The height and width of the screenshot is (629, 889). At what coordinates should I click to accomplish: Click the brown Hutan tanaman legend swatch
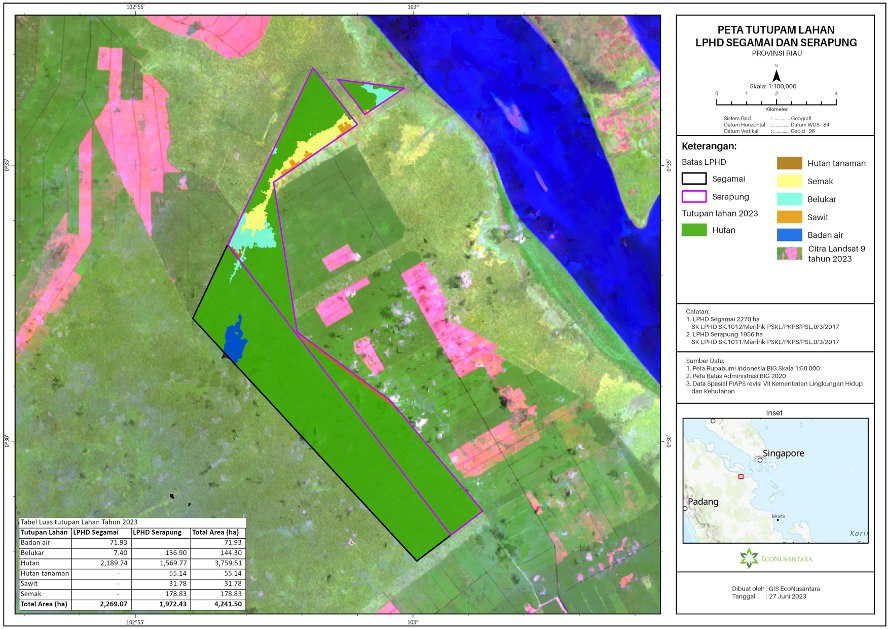click(789, 163)
